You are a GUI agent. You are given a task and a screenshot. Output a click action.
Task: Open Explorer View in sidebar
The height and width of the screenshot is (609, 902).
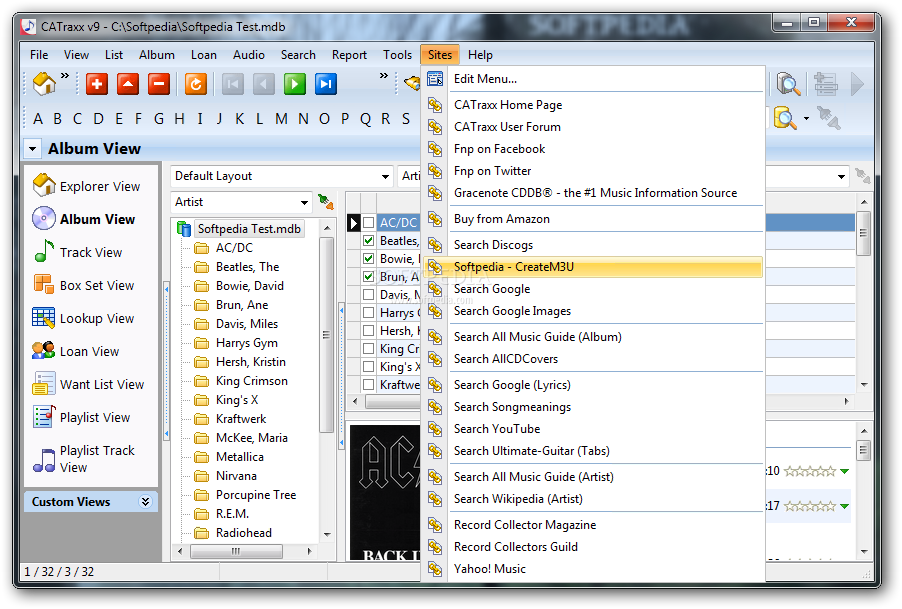(86, 186)
